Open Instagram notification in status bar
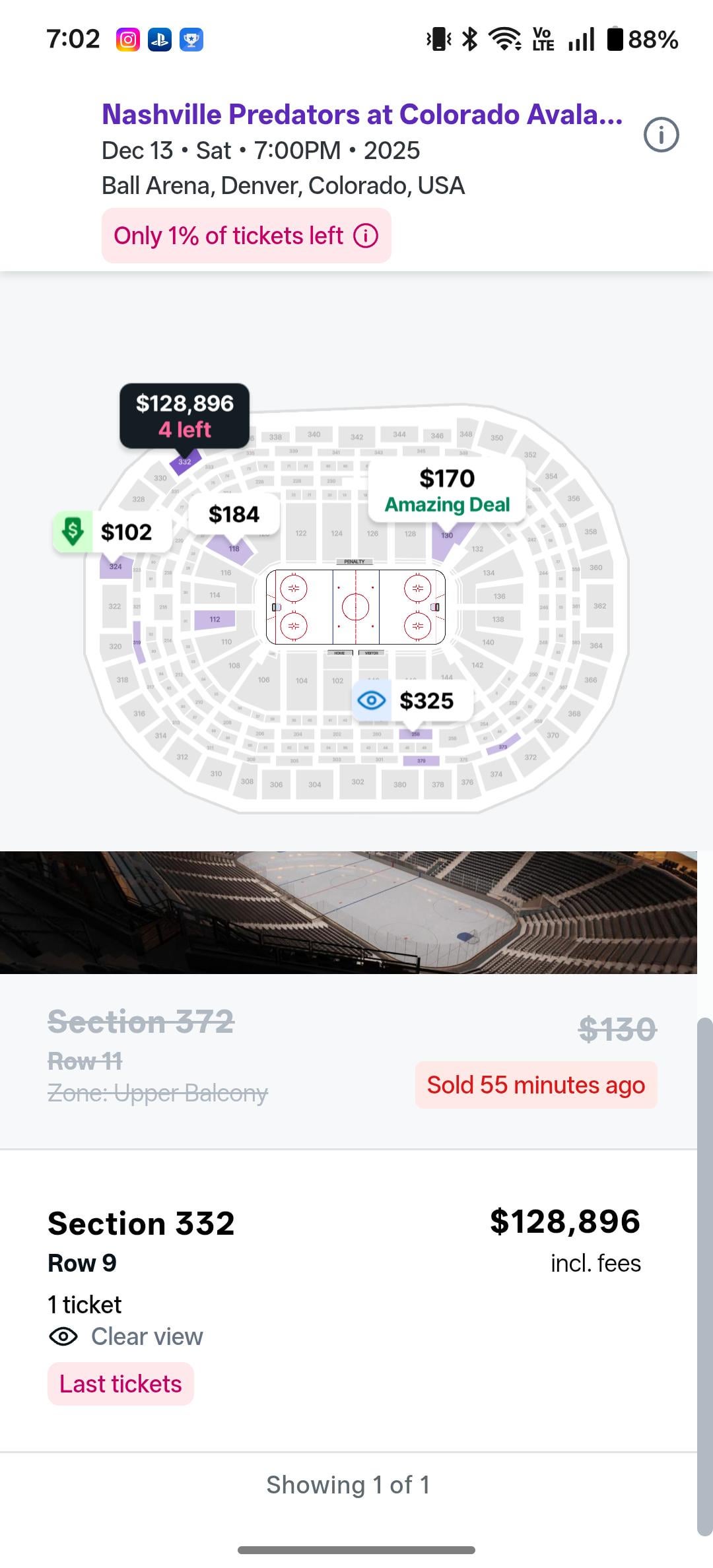 127,40
